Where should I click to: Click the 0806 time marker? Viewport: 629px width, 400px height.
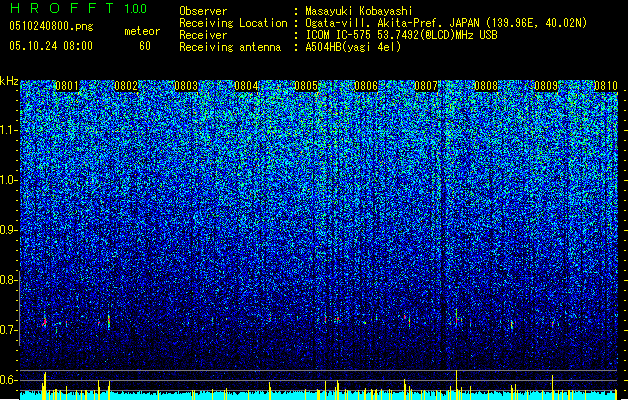click(366, 86)
